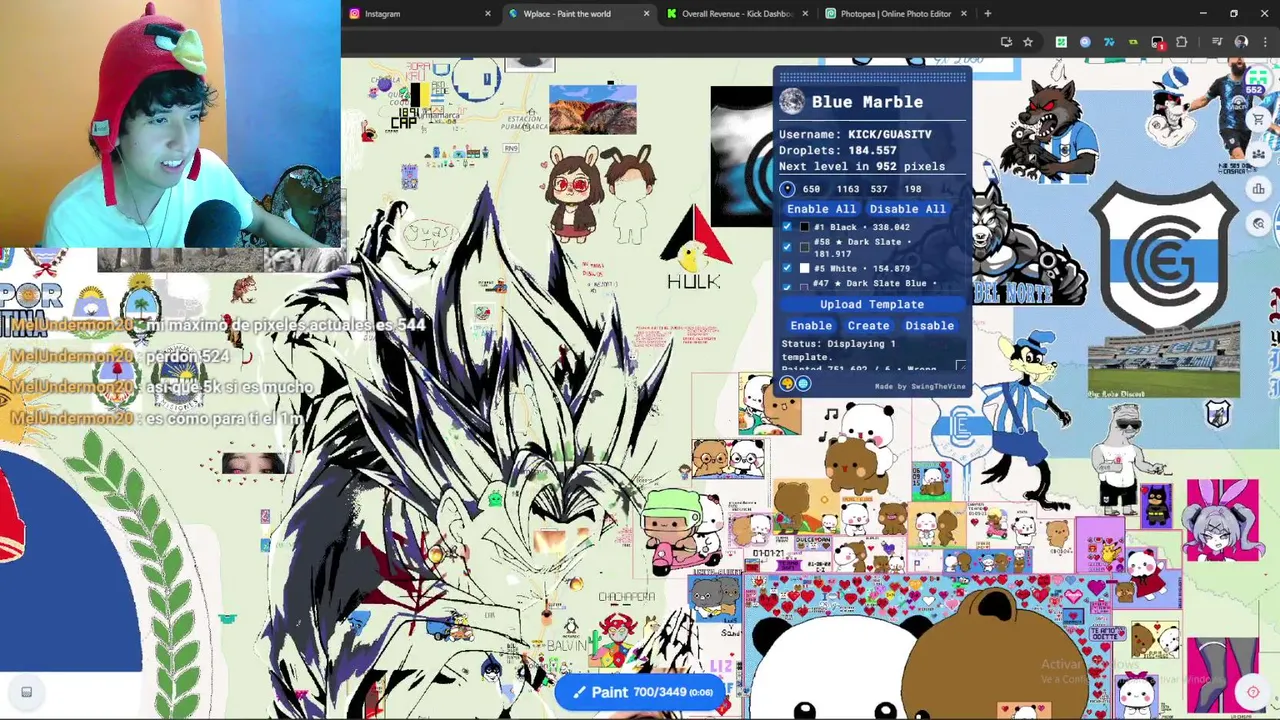Click the Disable template button
Viewport: 1280px width, 720px height.
(x=929, y=325)
